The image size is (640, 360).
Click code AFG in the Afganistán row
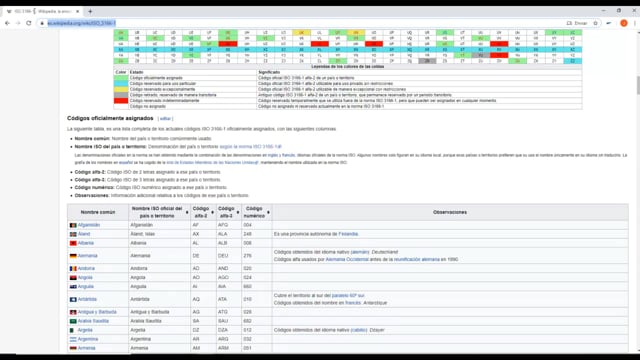point(223,225)
